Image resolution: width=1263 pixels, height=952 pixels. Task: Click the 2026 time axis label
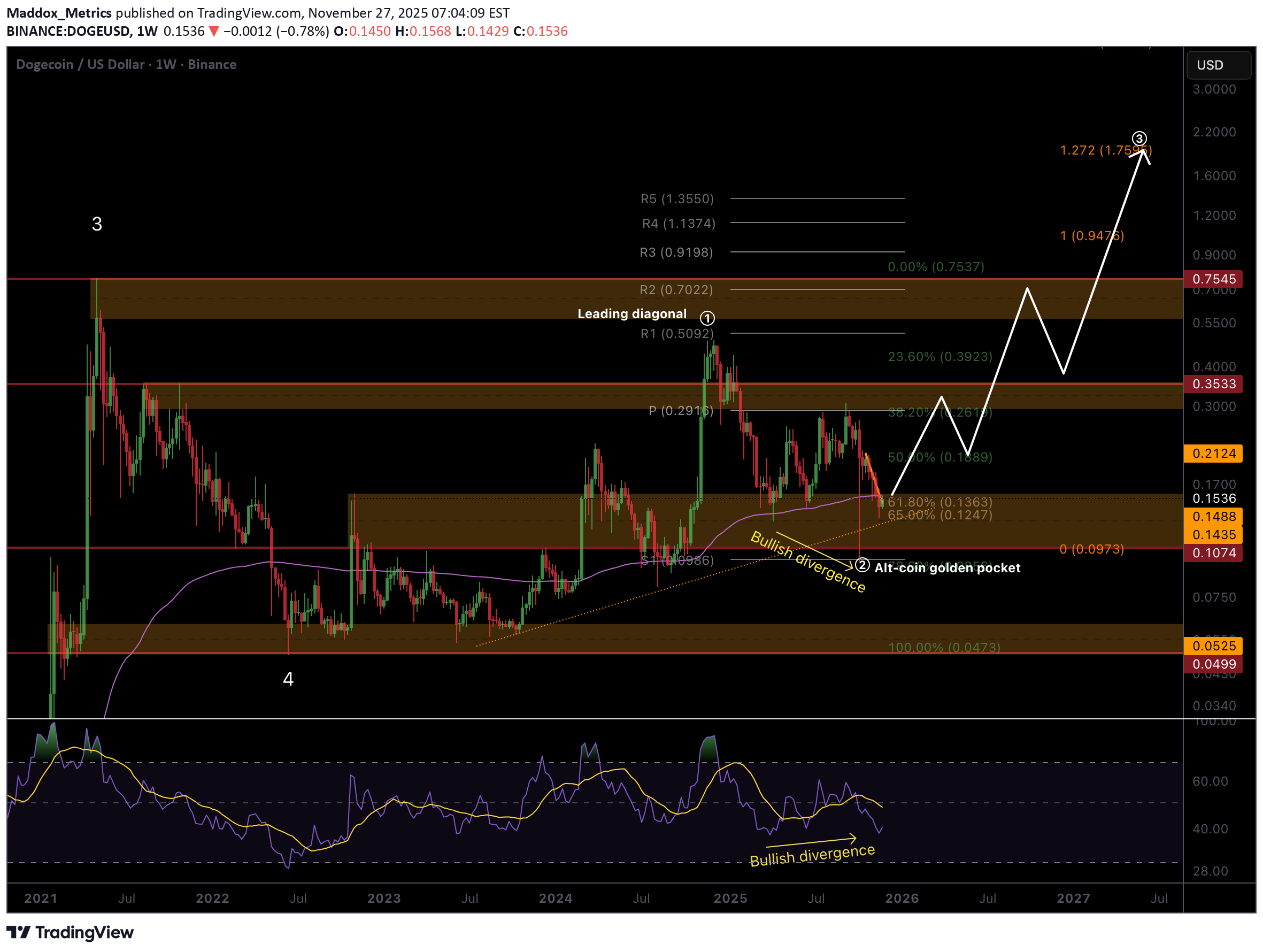(x=902, y=899)
